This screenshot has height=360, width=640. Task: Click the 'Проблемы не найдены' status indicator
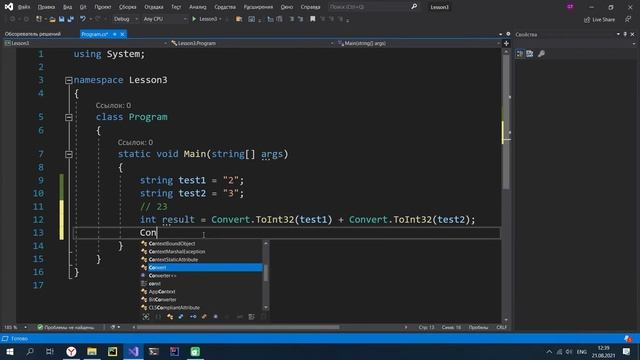tap(66, 327)
